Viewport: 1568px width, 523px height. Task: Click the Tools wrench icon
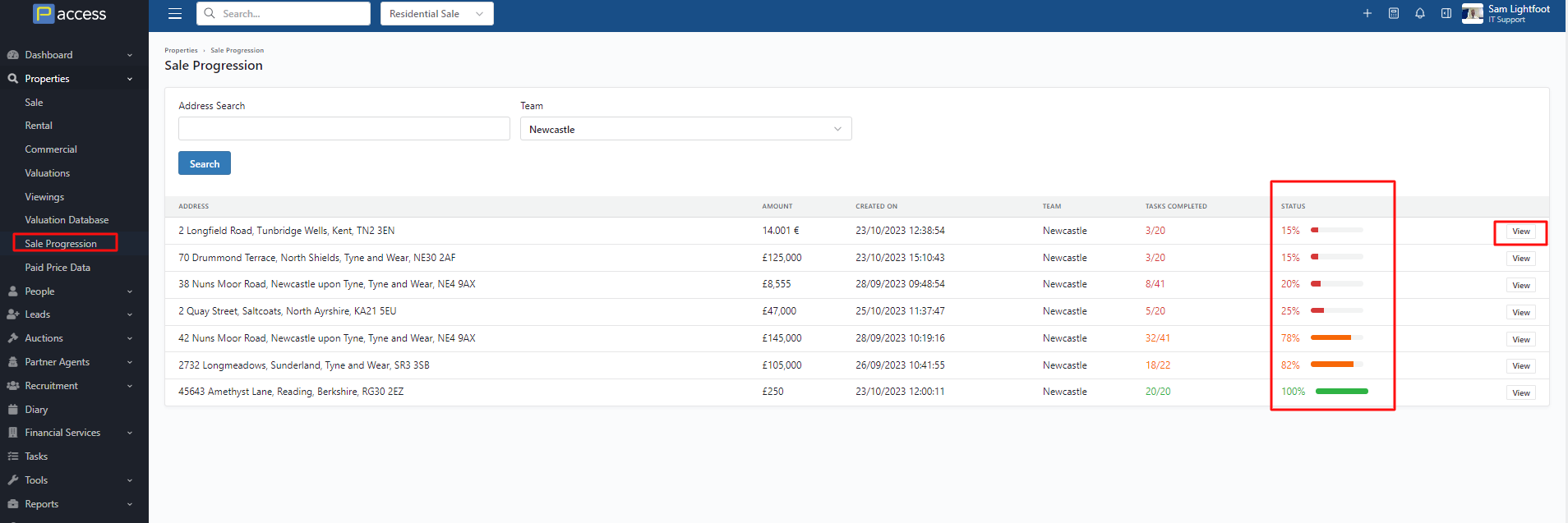click(x=13, y=480)
